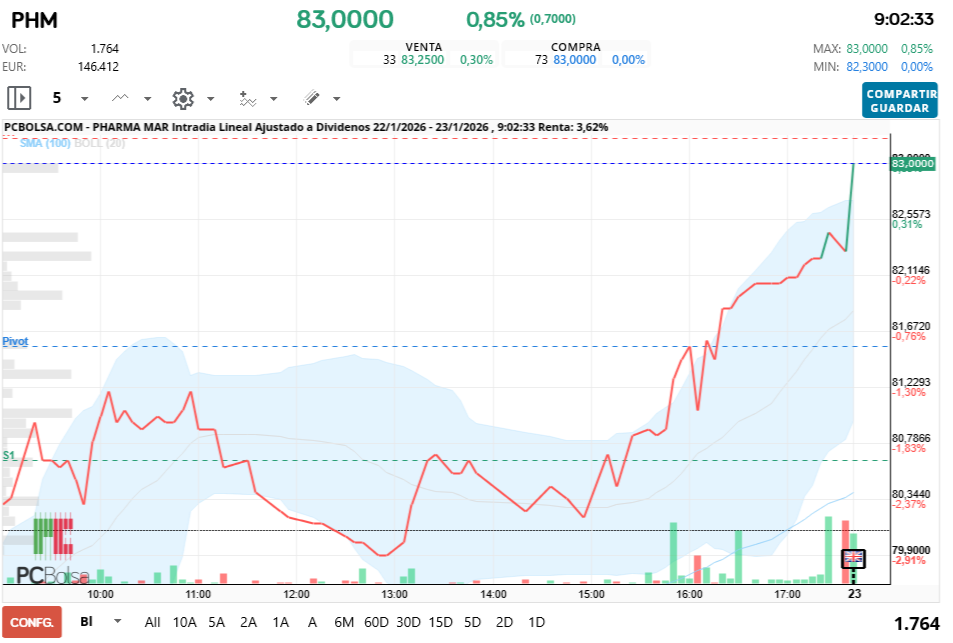The width and height of the screenshot is (953, 643).
Task: Click the PCBolsa logo on the chart
Action: click(53, 549)
